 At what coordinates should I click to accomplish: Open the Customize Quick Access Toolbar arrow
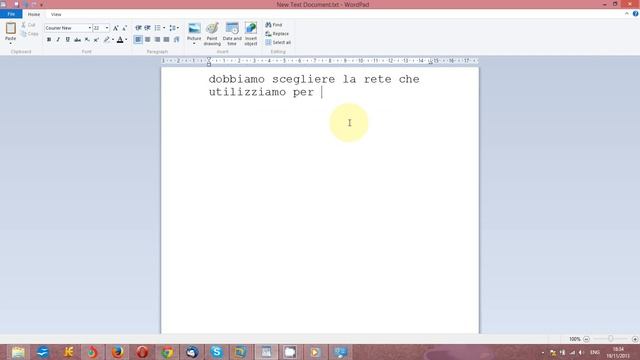[42, 4]
